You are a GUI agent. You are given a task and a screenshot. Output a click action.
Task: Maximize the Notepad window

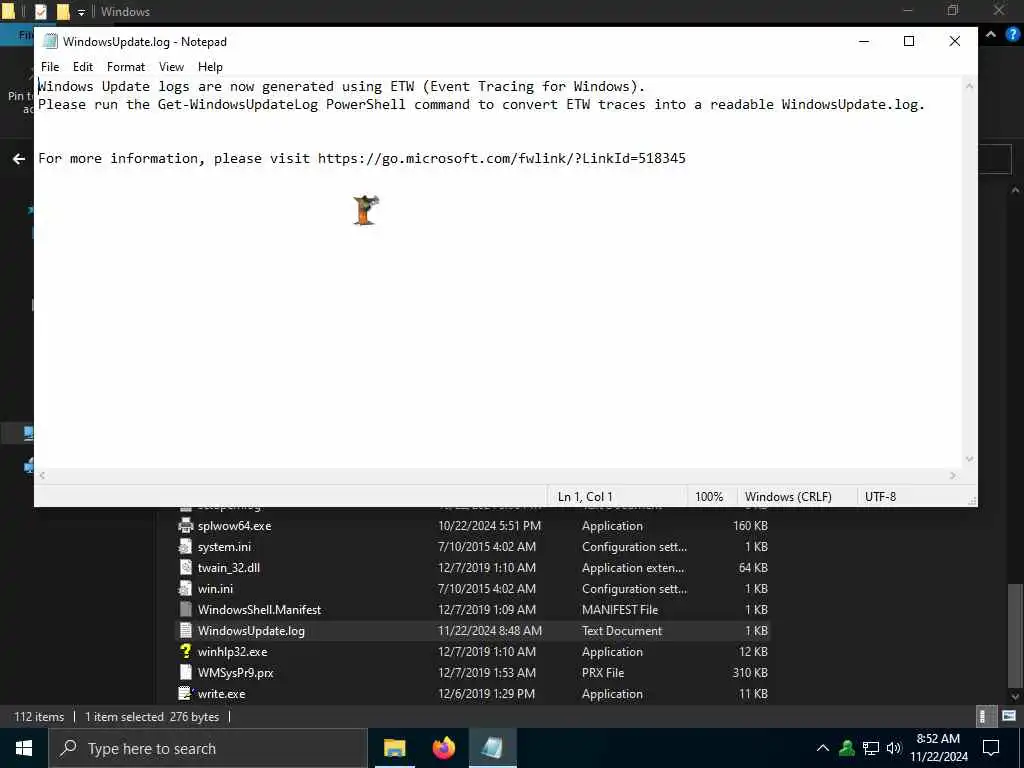tap(908, 41)
